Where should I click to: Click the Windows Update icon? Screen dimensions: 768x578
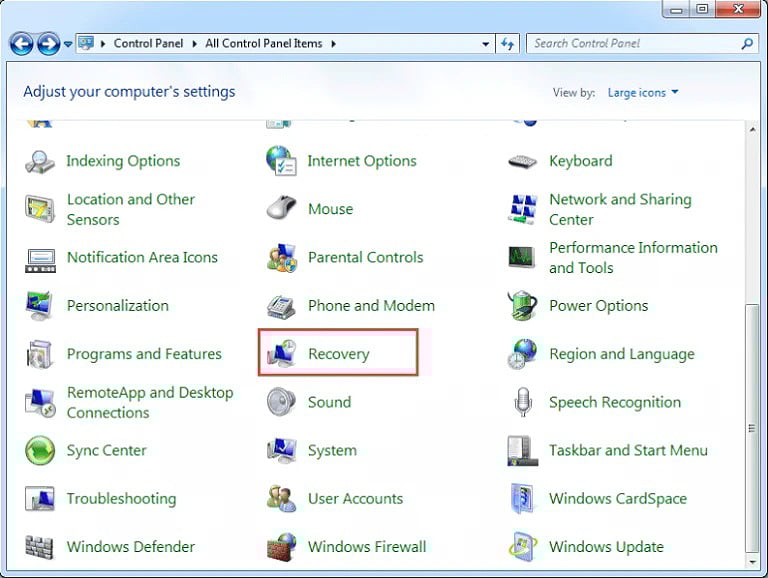pyautogui.click(x=523, y=547)
